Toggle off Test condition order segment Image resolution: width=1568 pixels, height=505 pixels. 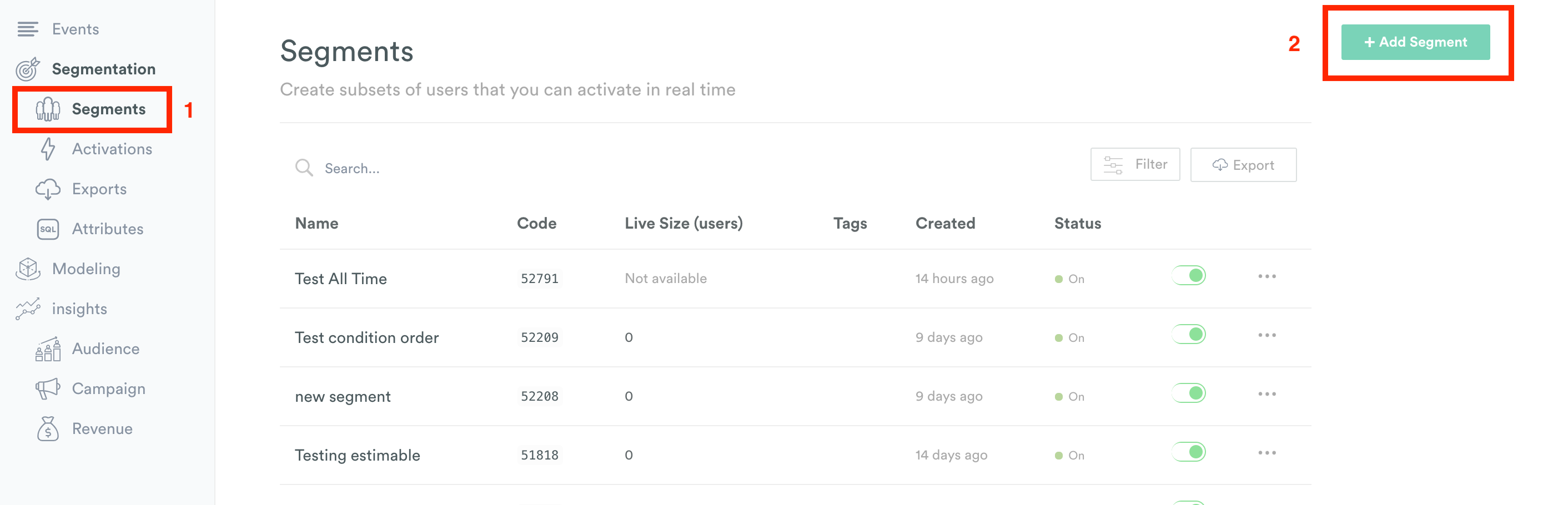[x=1188, y=335]
